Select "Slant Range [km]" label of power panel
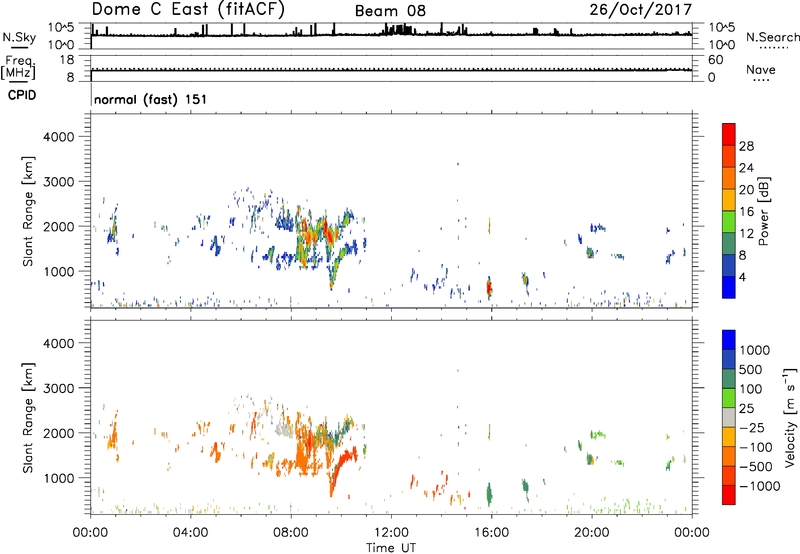The image size is (800, 554). point(28,211)
